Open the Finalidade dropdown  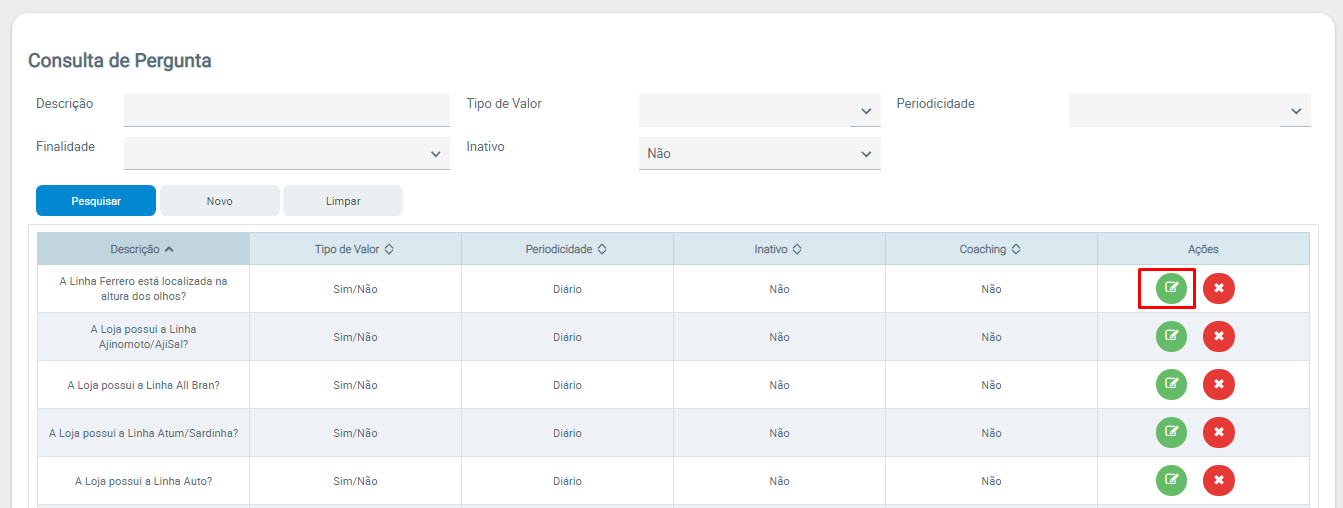tap(286, 153)
